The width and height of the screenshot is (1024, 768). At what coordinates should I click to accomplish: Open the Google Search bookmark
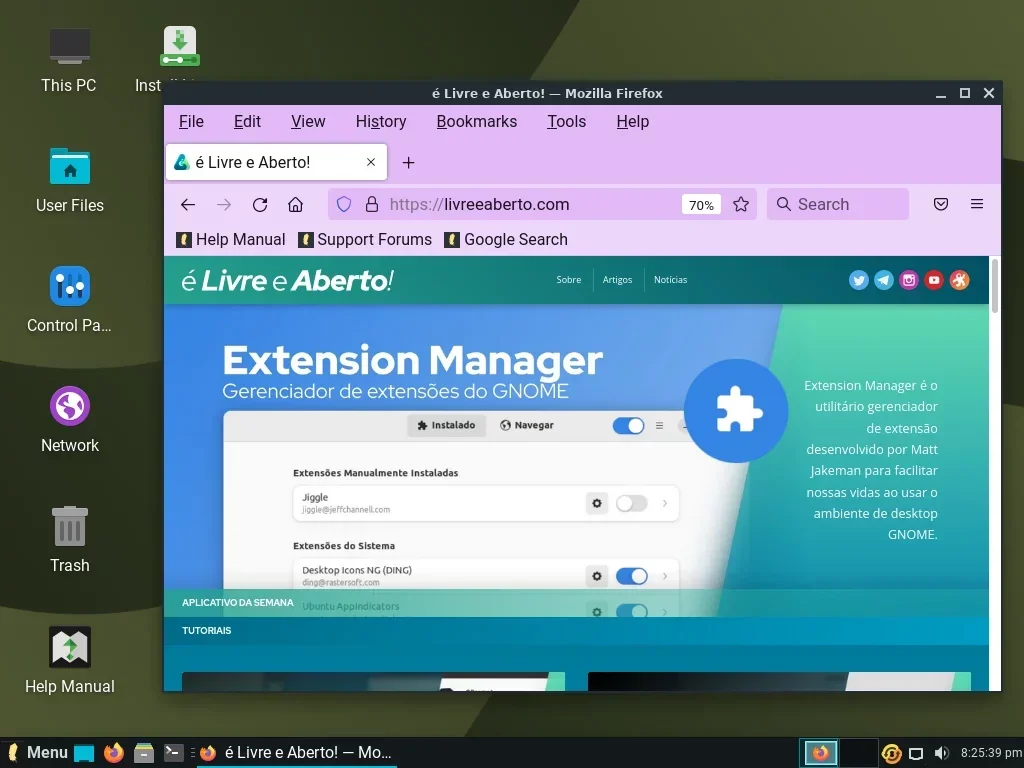coord(505,240)
